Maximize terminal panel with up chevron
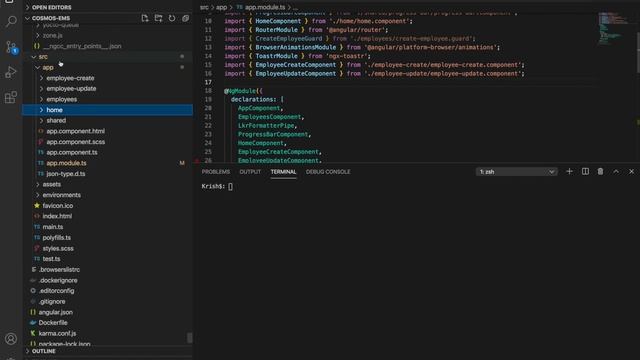Screen dimensions: 640x360 (616, 172)
